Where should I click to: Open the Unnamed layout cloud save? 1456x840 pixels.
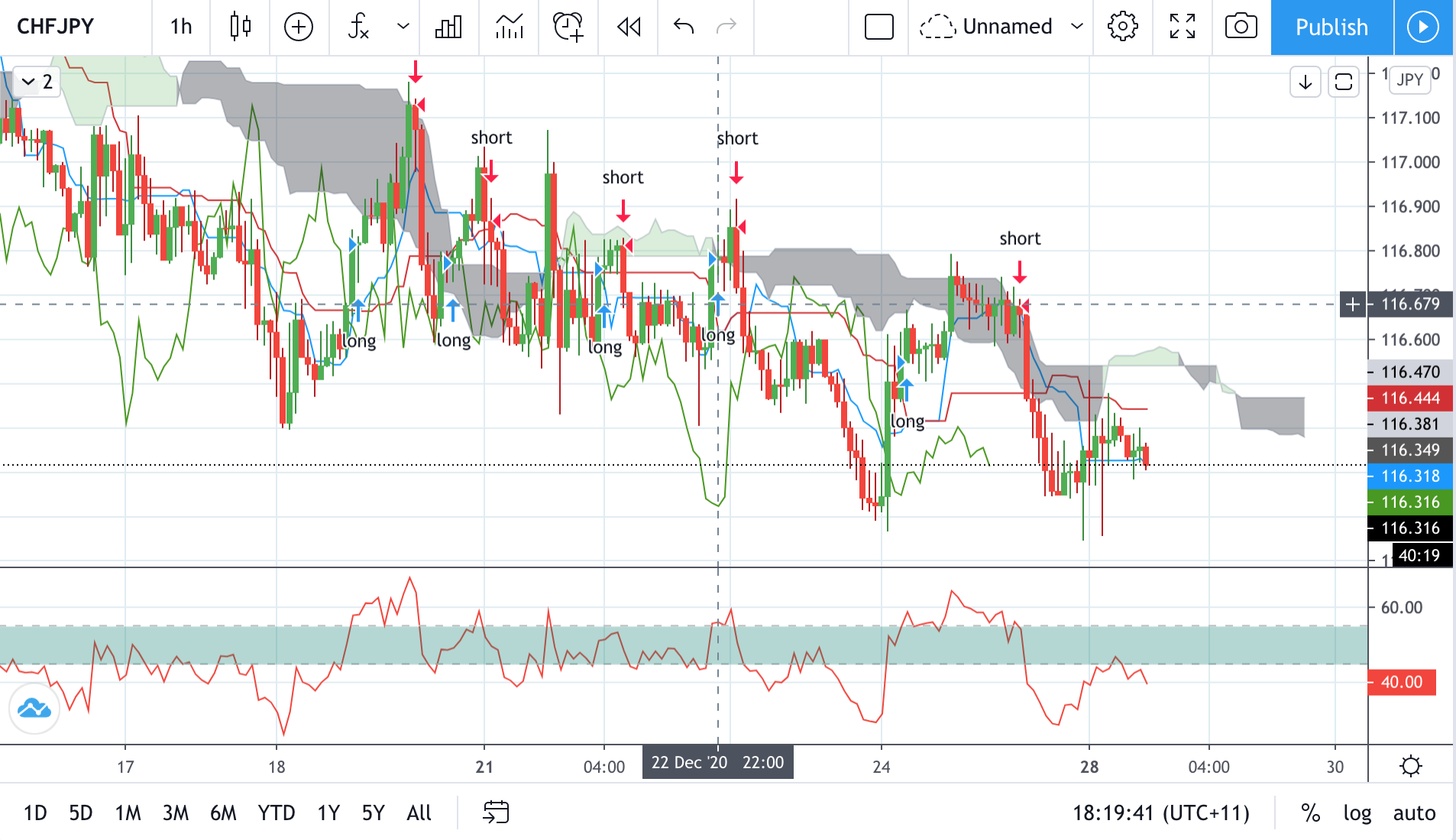click(x=985, y=27)
